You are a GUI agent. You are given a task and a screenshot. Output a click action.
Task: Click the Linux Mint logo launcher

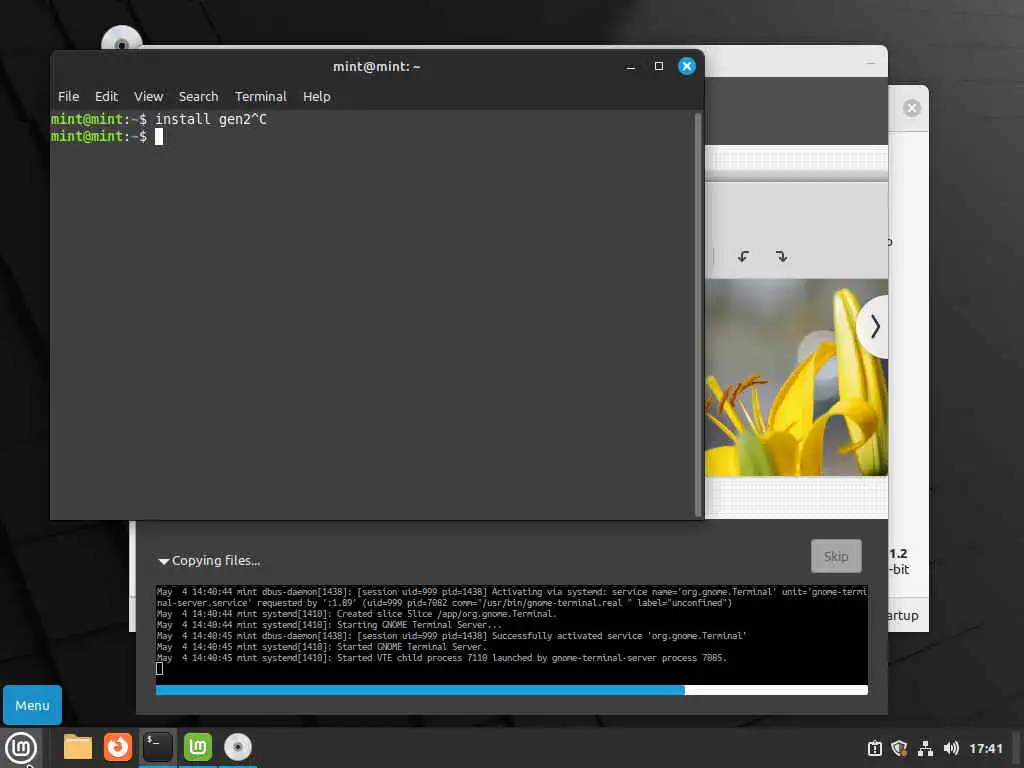21,748
